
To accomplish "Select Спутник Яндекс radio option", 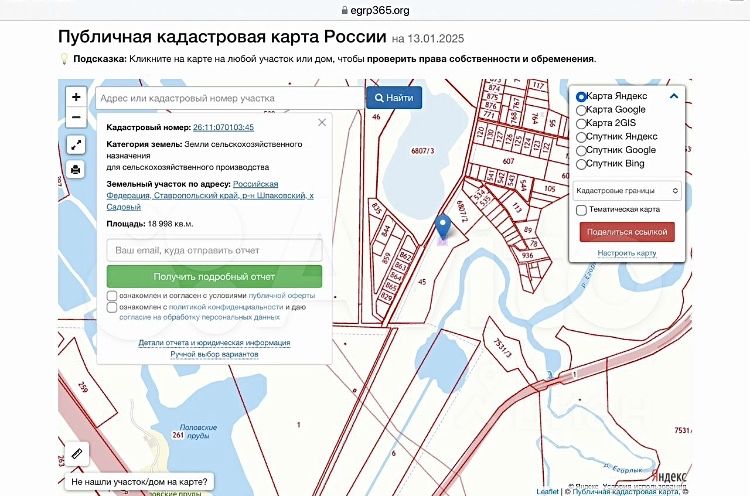I will click(581, 137).
